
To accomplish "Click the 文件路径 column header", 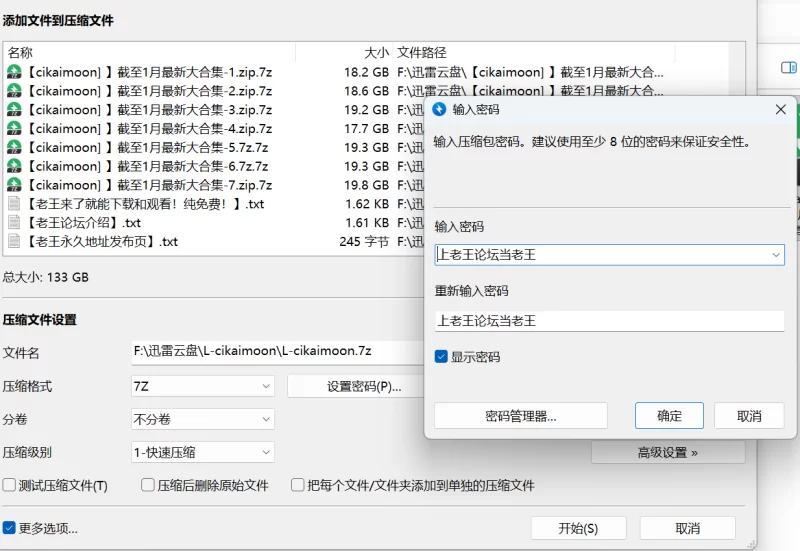I will pyautogui.click(x=534, y=53).
